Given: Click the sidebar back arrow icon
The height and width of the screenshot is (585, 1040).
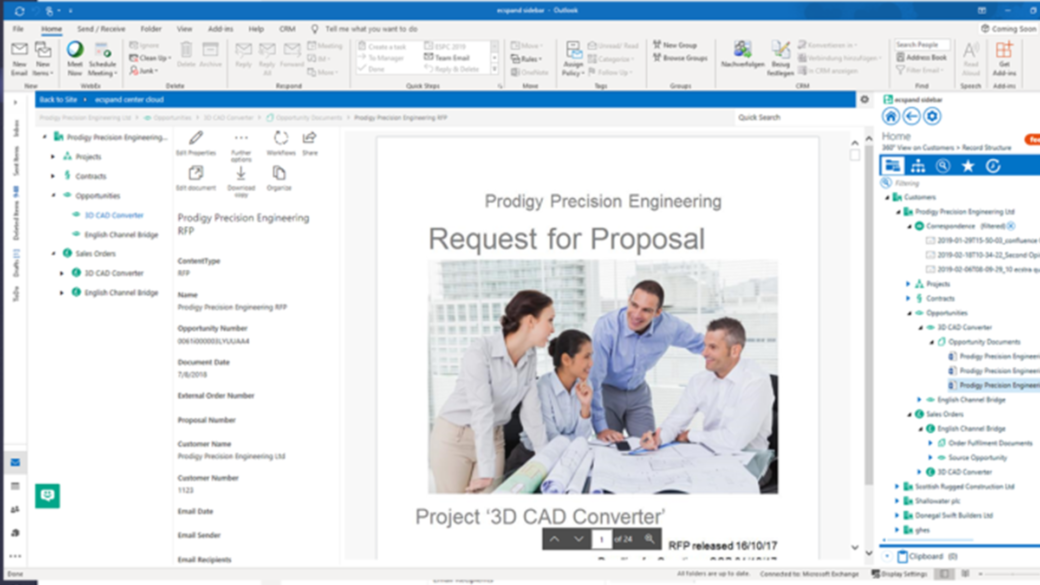Looking at the screenshot, I should (x=911, y=117).
